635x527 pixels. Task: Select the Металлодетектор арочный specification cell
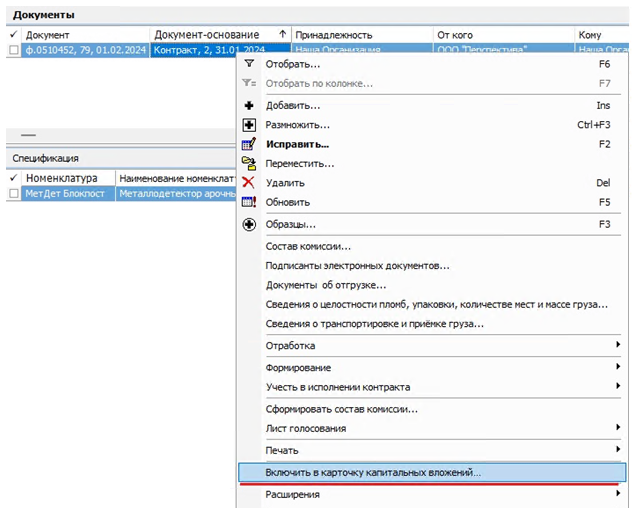[x=175, y=194]
